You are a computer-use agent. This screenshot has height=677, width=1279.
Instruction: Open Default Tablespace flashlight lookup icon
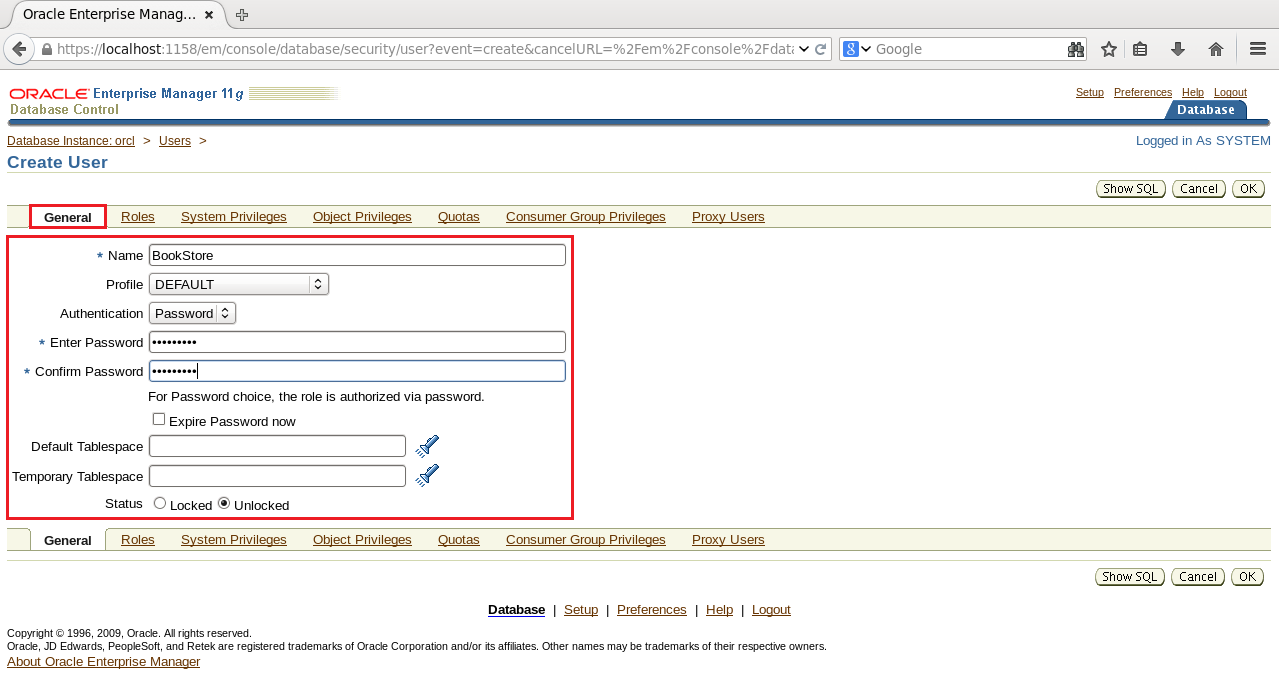point(427,446)
